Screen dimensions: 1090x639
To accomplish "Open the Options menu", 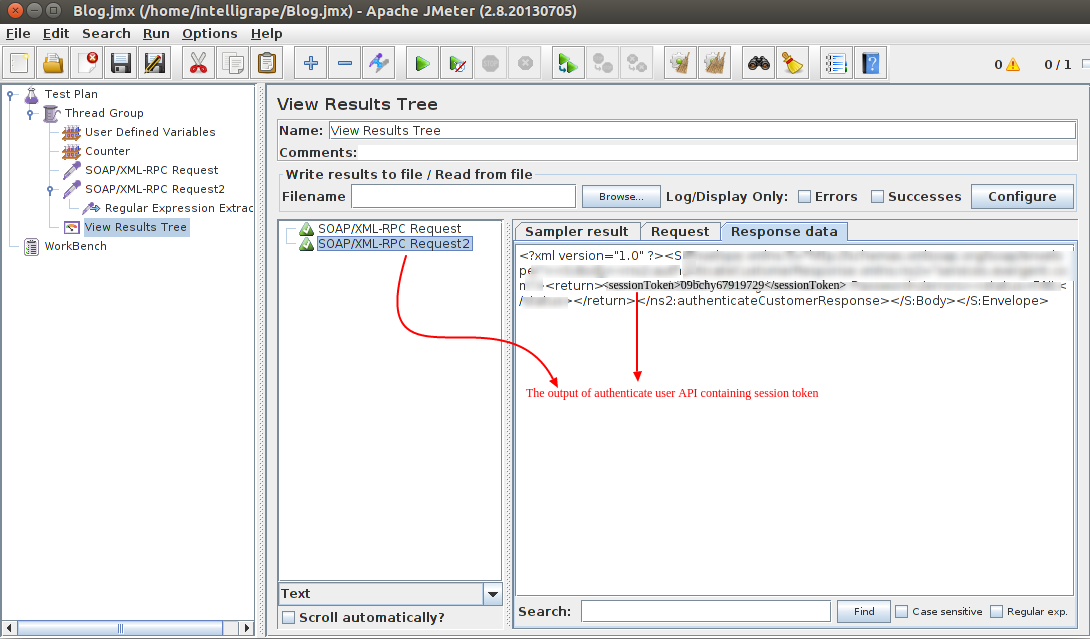I will (x=210, y=33).
